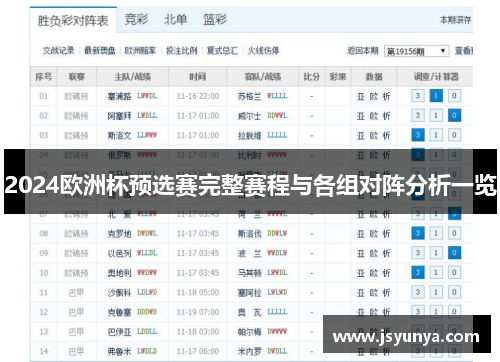Click home team 奥地利 in row 10
The width and height of the screenshot is (500, 362).
coord(119,273)
